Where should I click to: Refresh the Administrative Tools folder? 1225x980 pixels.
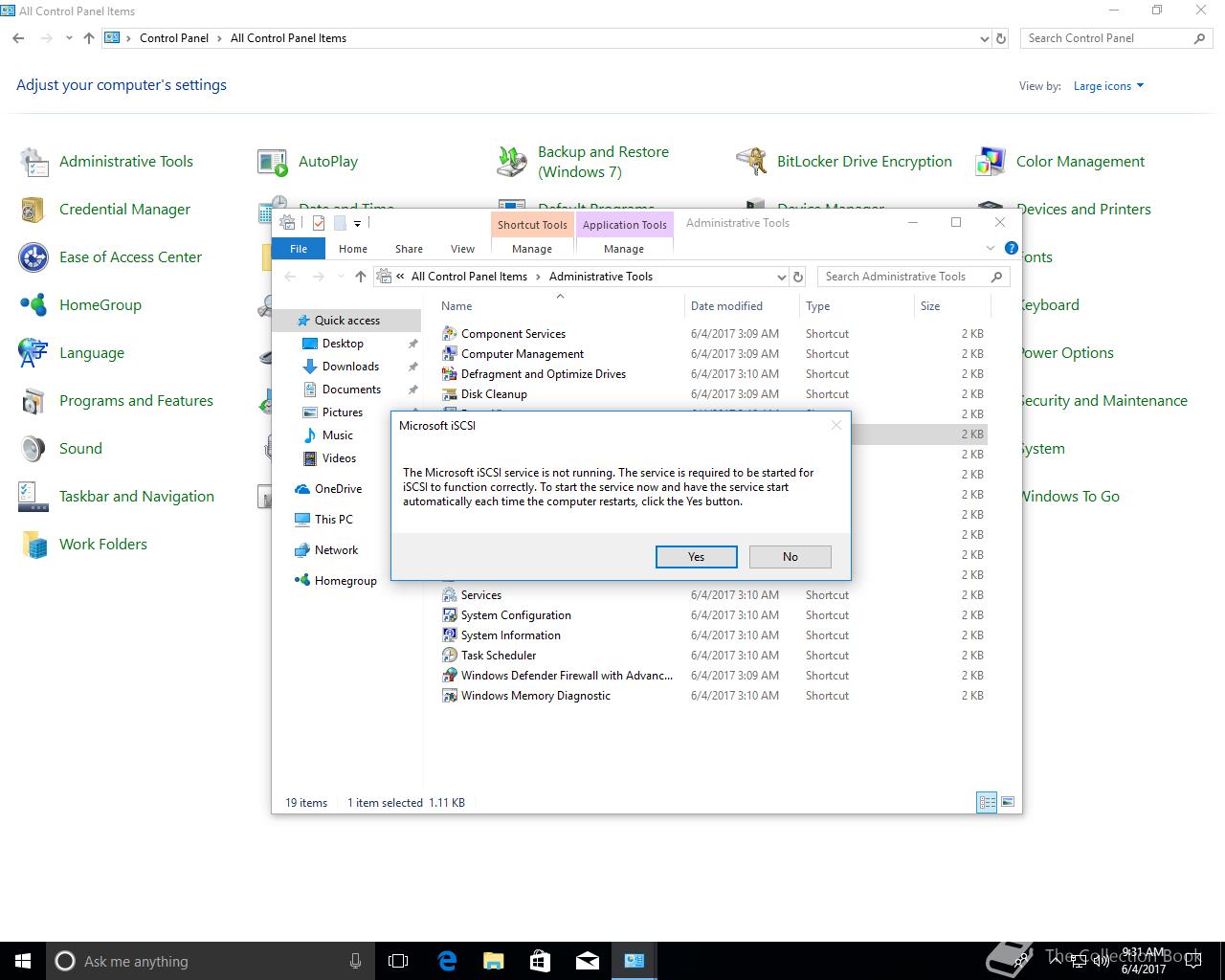(x=798, y=277)
